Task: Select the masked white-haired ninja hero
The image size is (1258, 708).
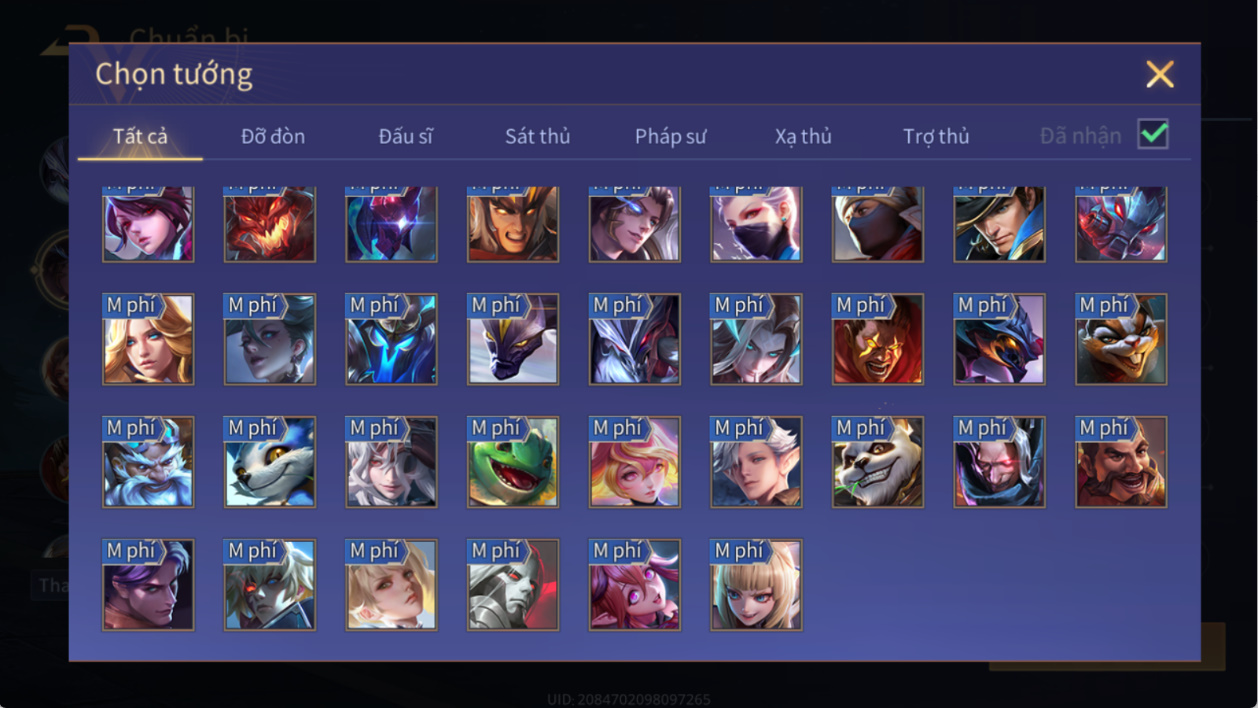Action: (x=756, y=224)
